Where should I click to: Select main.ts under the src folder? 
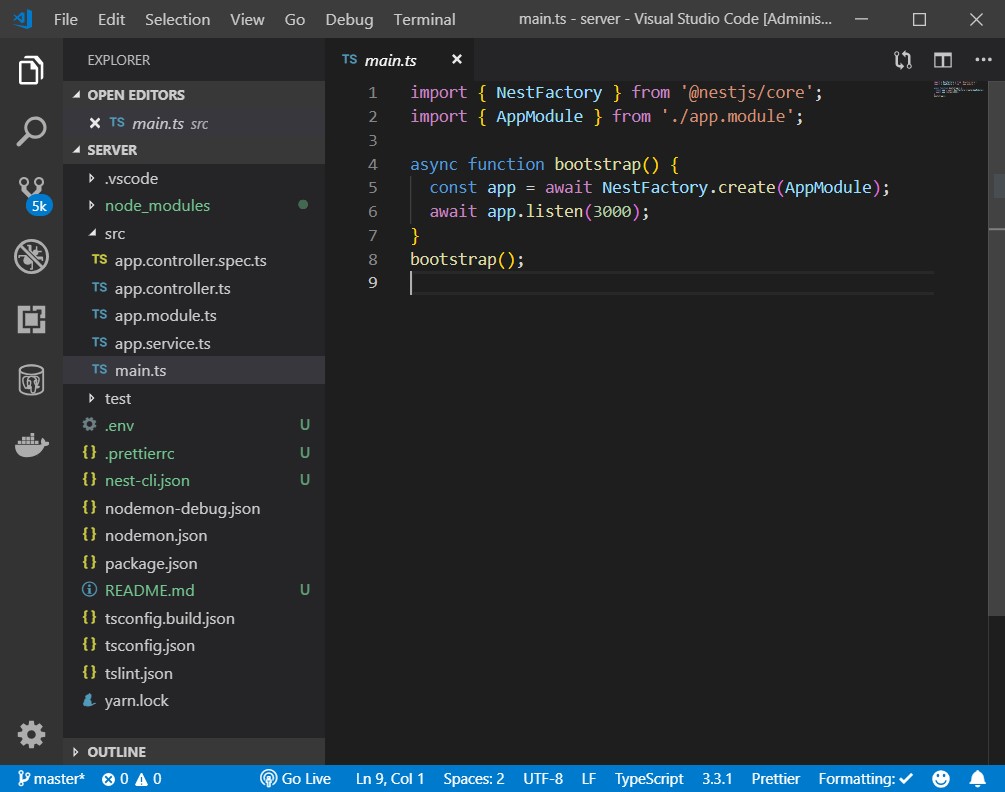tap(194, 370)
